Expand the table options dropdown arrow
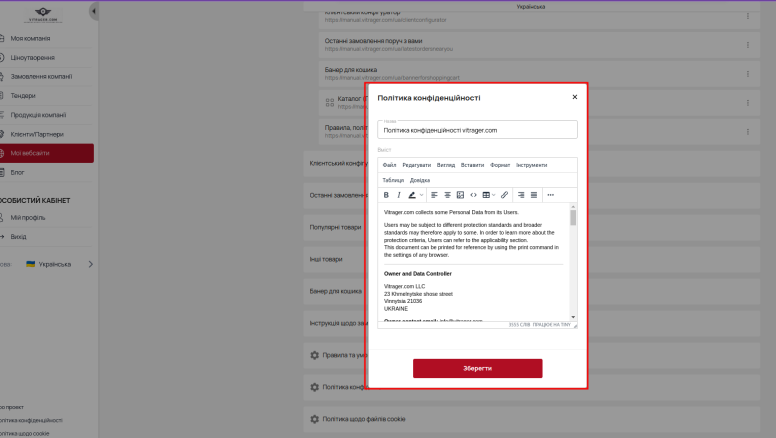 493,195
